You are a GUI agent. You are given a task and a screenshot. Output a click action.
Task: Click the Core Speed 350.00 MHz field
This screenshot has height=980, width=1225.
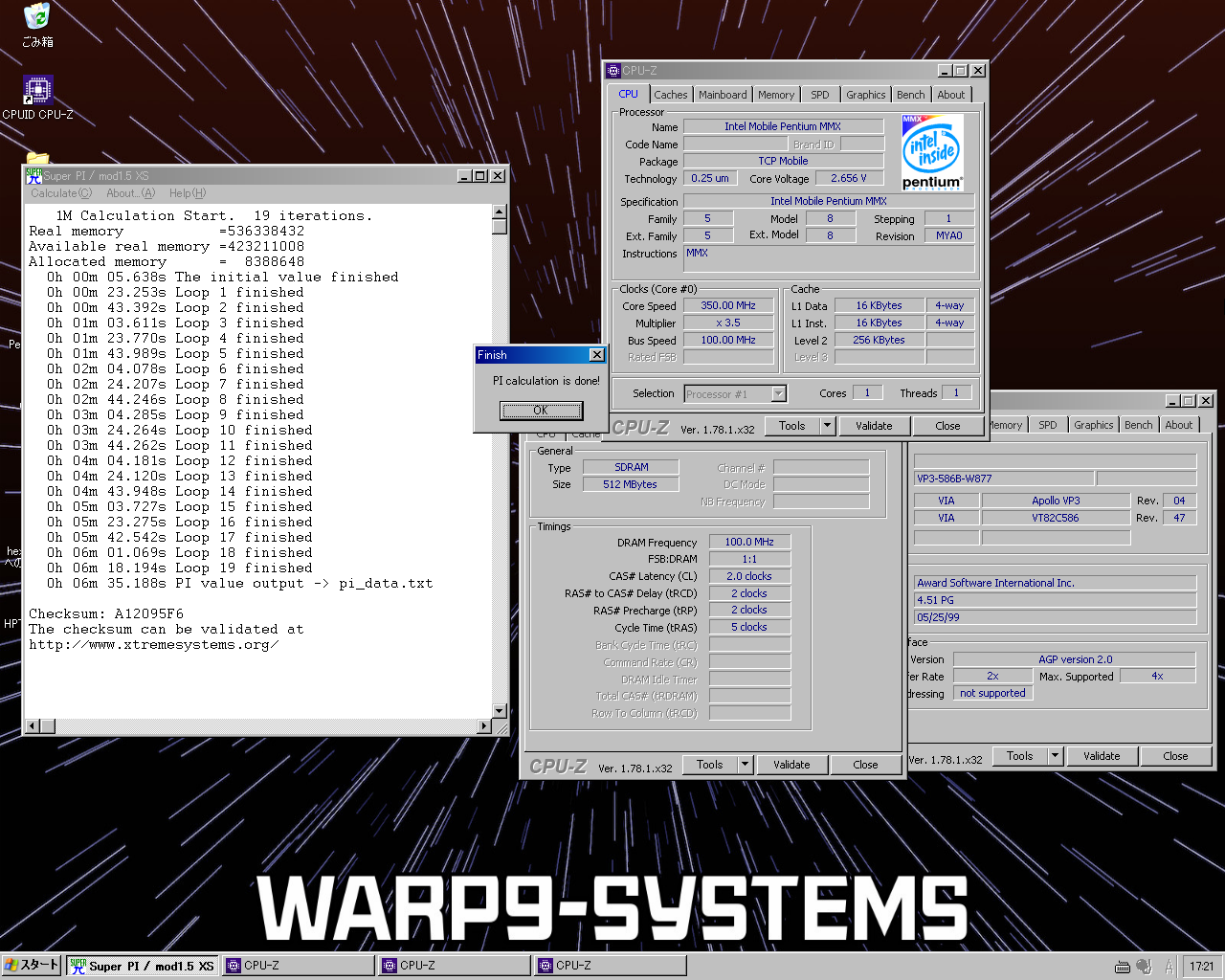pos(728,306)
